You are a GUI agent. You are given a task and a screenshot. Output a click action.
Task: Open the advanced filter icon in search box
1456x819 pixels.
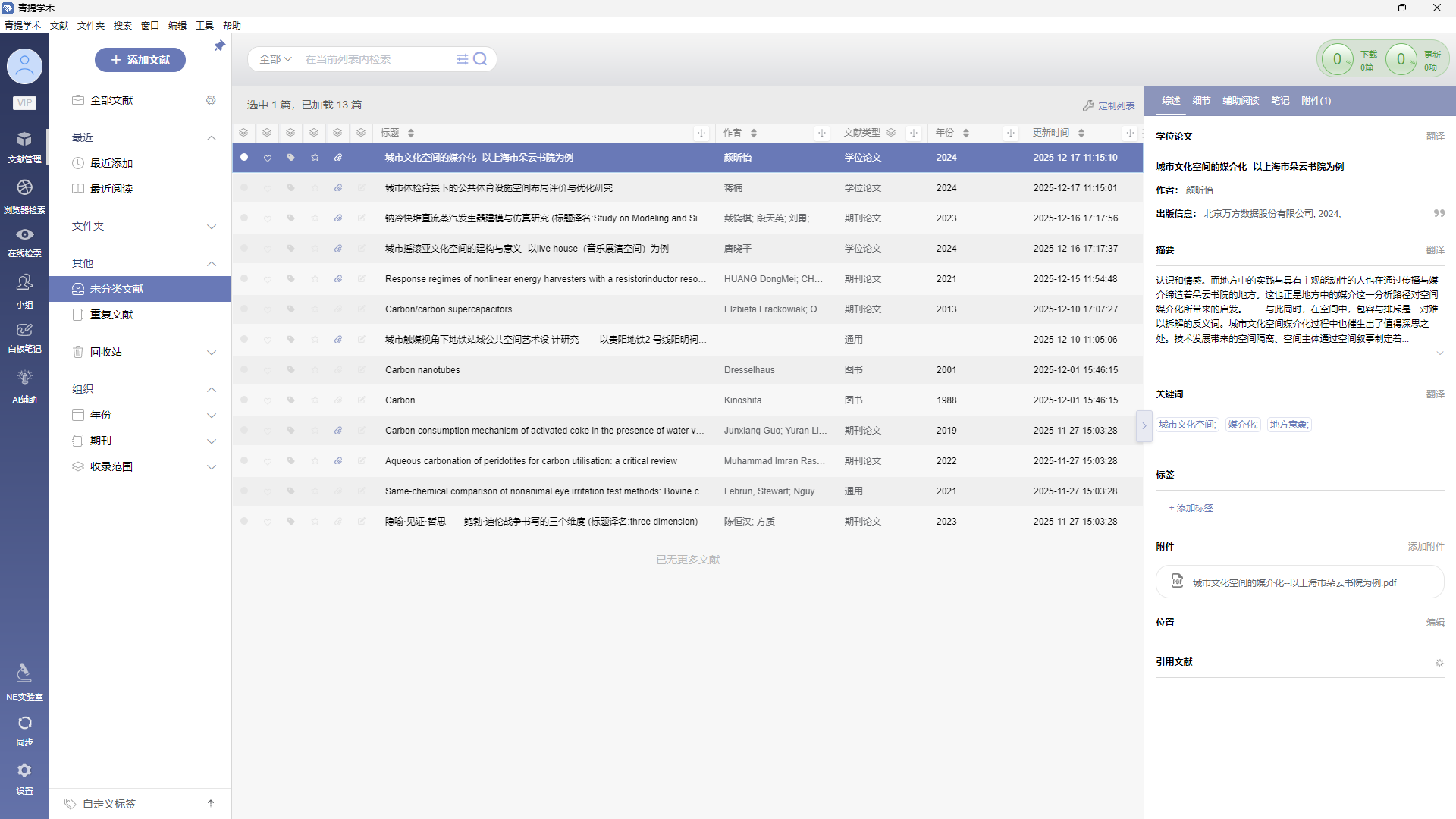pyautogui.click(x=462, y=59)
